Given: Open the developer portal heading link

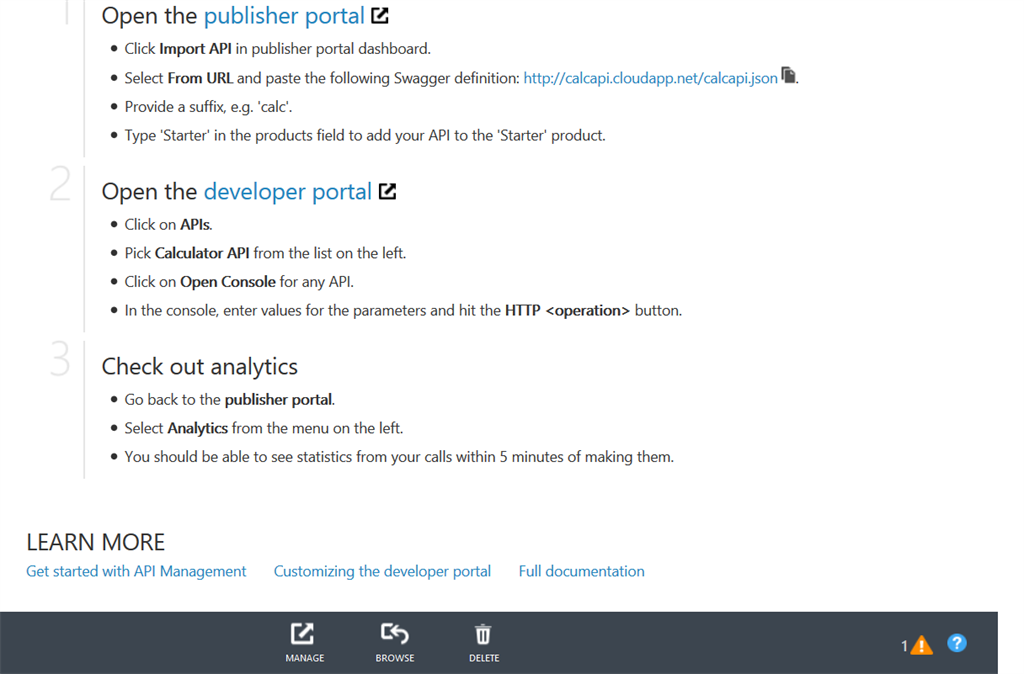Looking at the screenshot, I should tap(287, 191).
